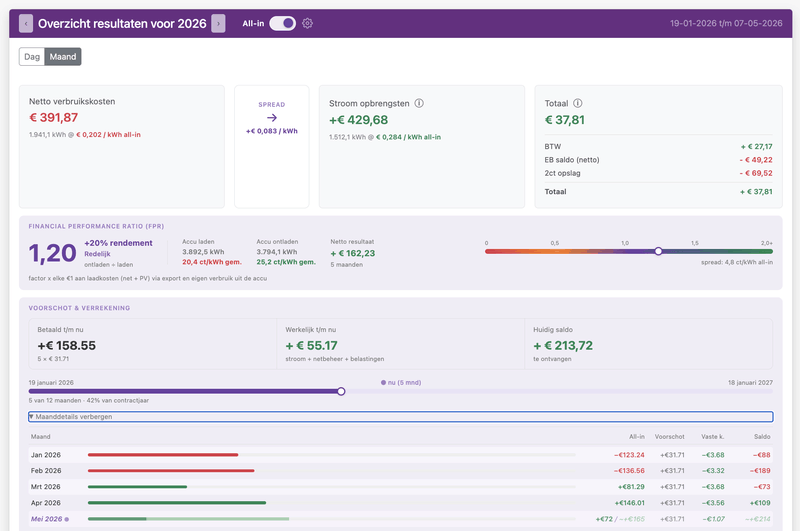The width and height of the screenshot is (800, 531).
Task: Click the FPR value 1,20
Action: pyautogui.click(x=53, y=253)
